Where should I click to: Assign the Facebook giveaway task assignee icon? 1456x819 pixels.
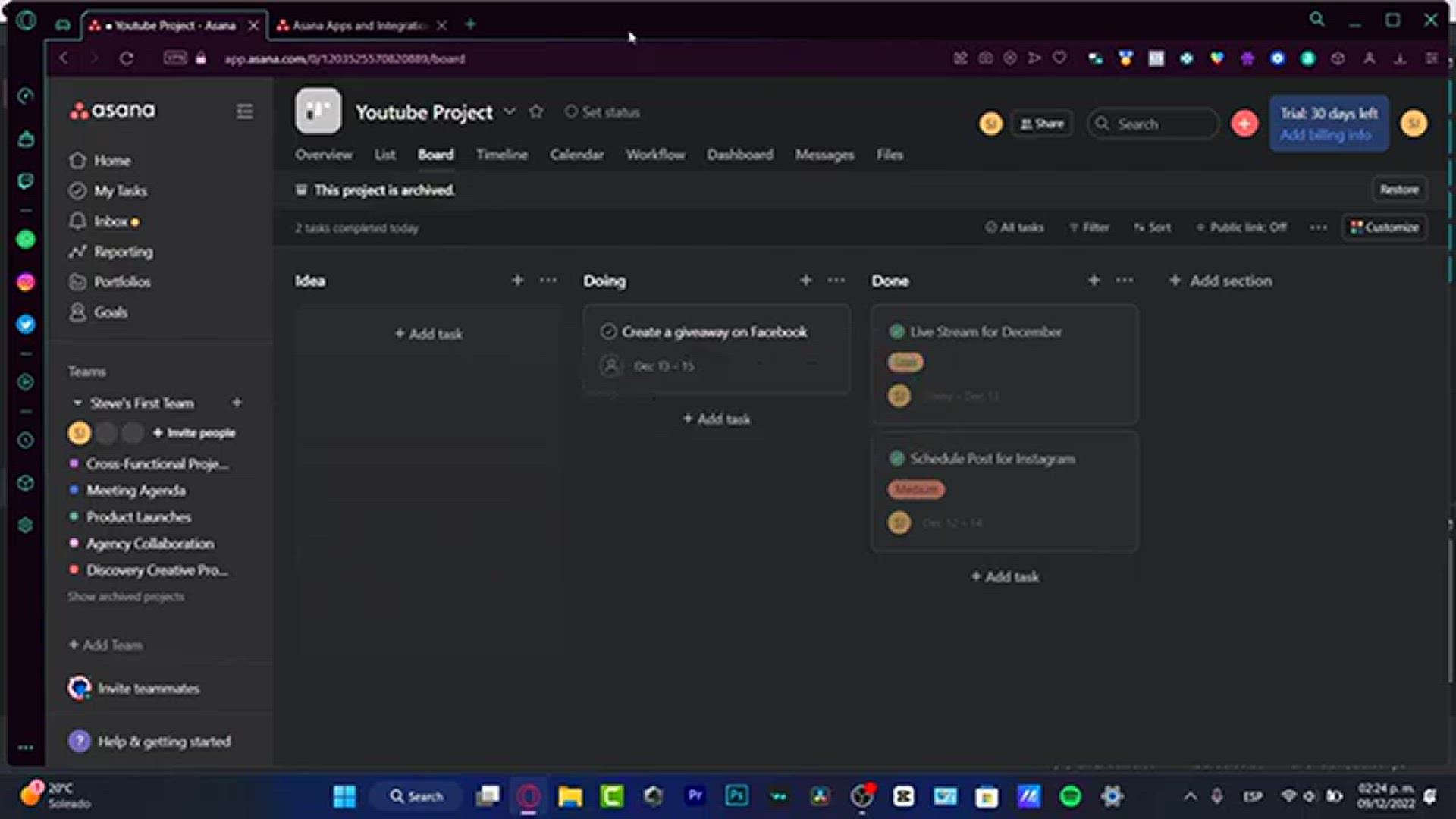click(610, 366)
